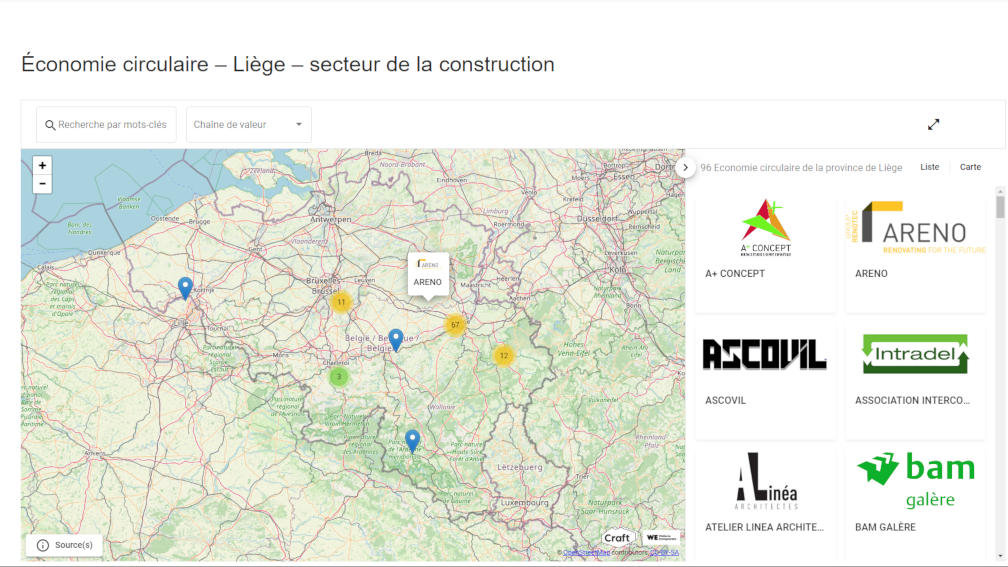Click the search magnifier icon

[50, 125]
